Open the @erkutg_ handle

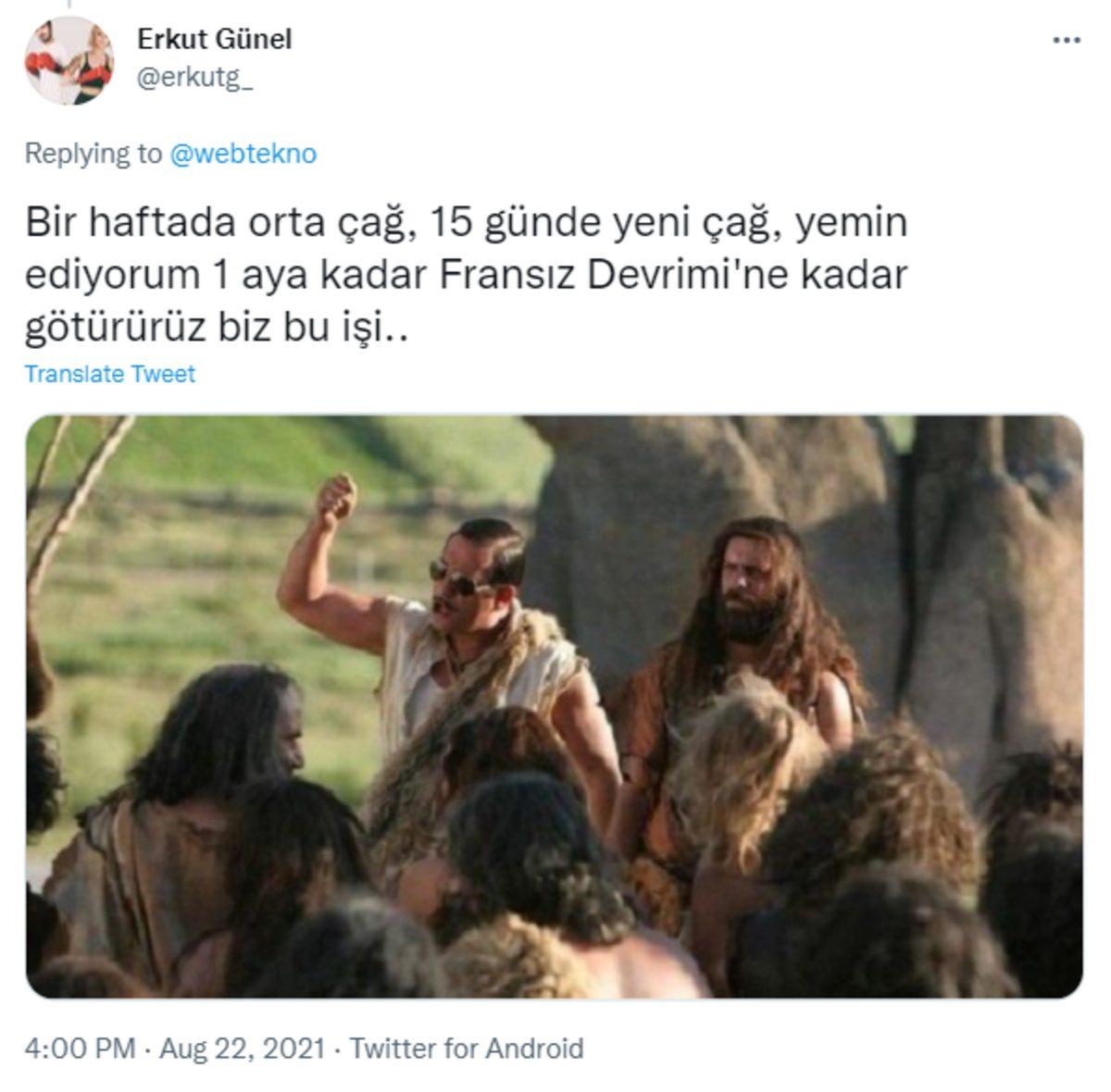coord(194,80)
